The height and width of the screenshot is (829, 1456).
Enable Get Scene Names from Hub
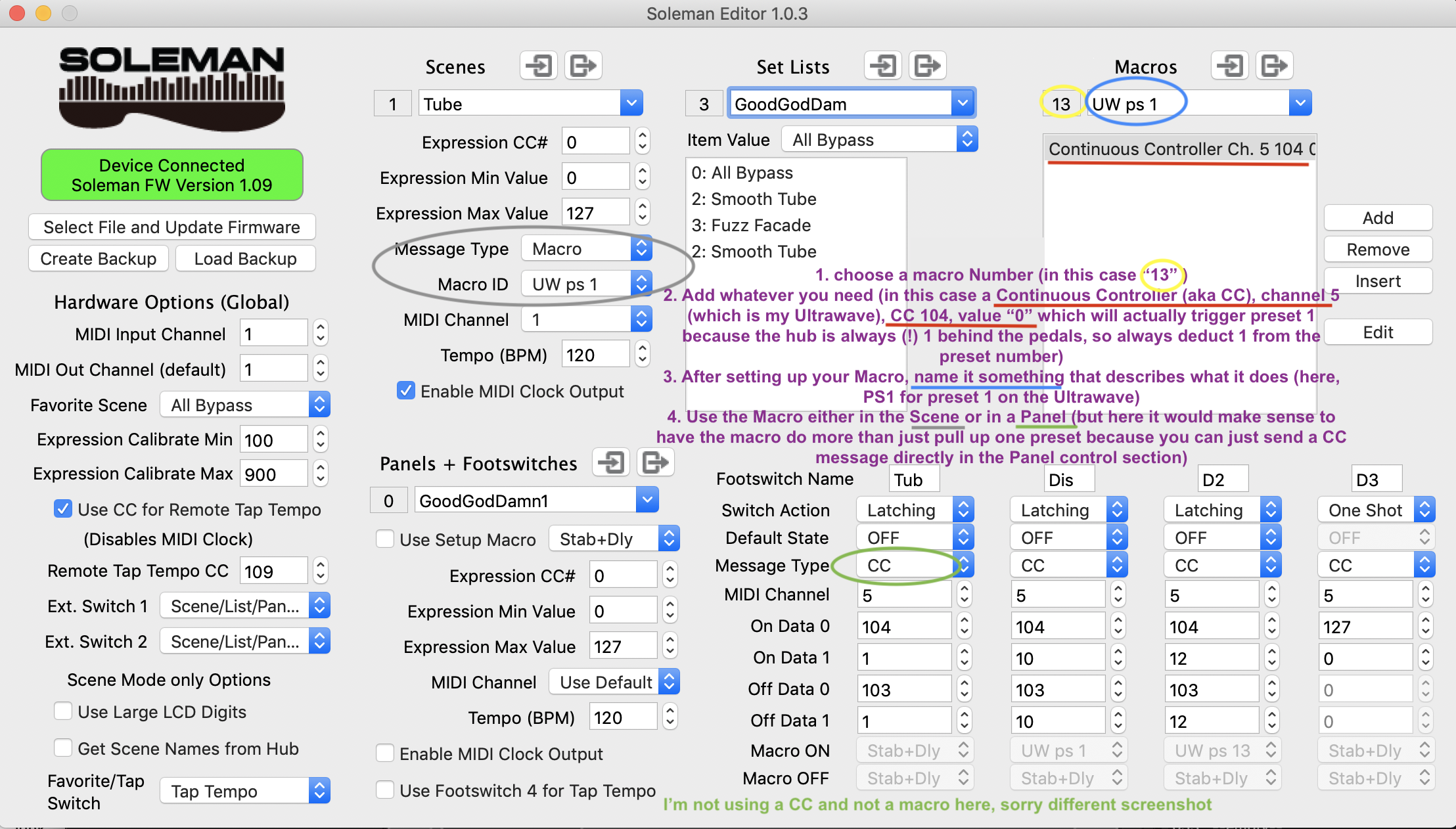(x=63, y=748)
